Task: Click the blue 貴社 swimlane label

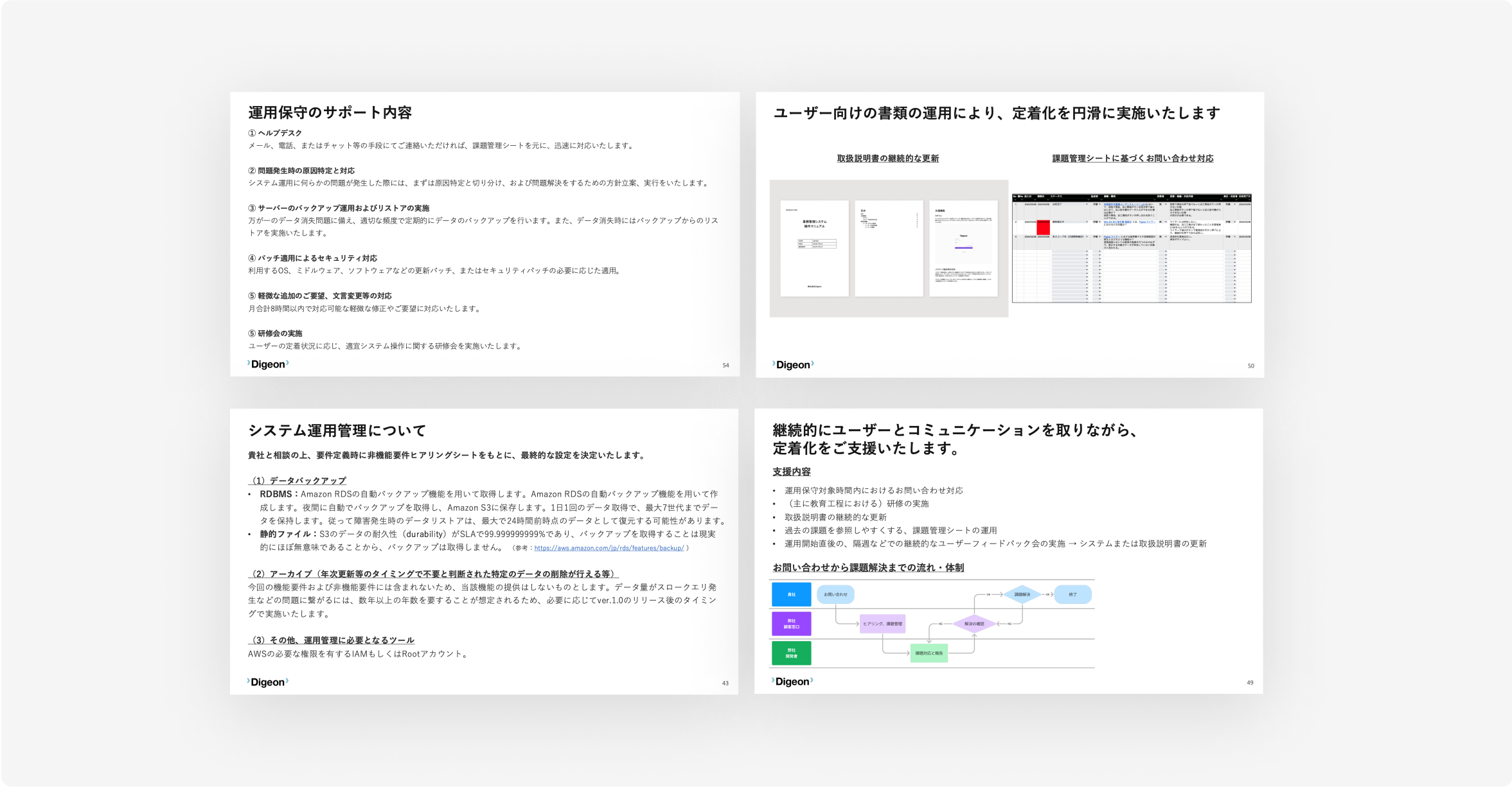Action: (x=791, y=594)
